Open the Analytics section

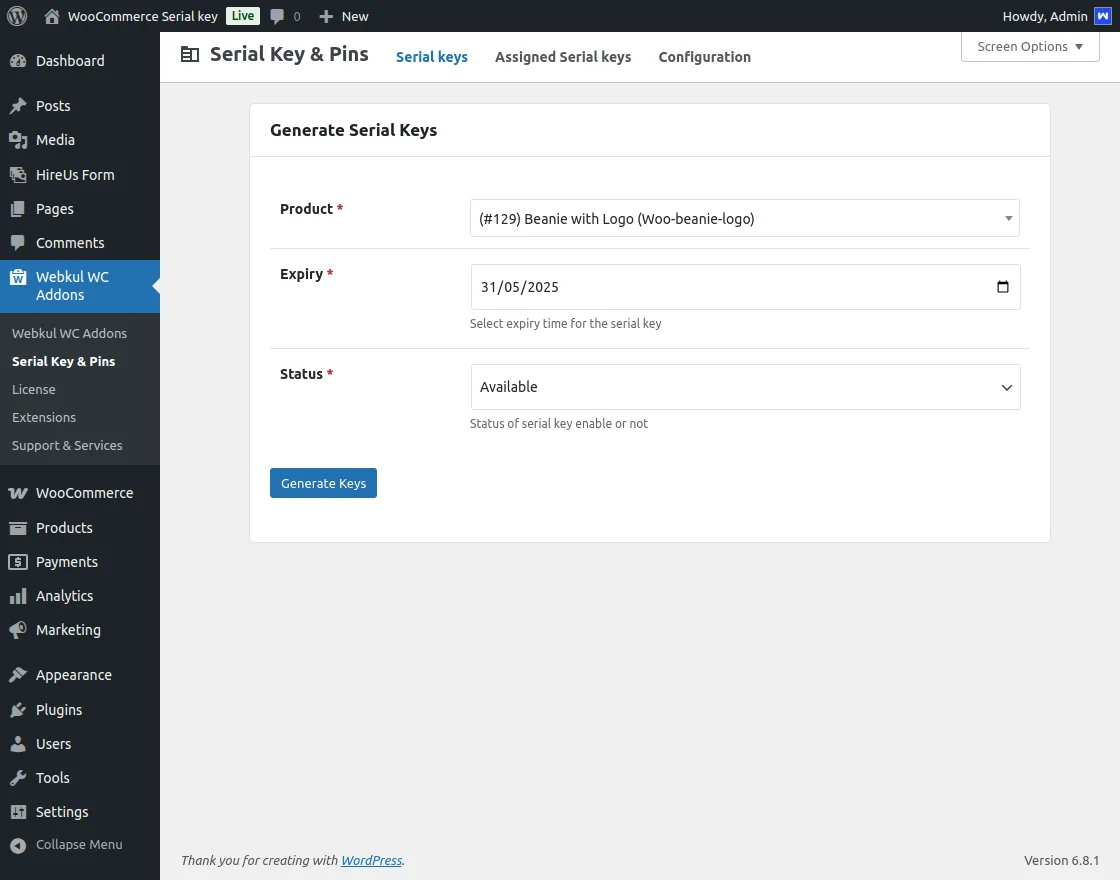[x=64, y=596]
